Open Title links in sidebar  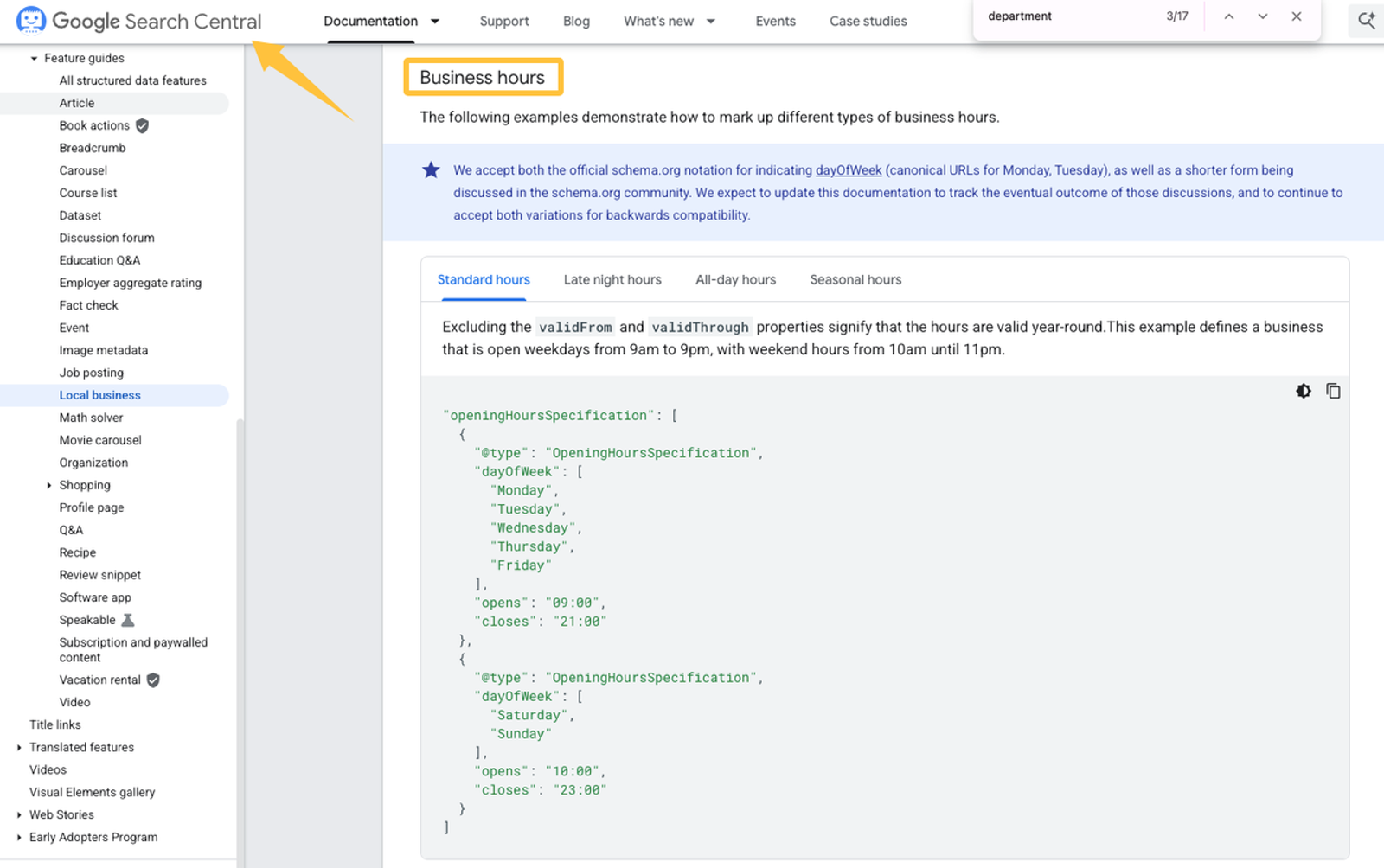[55, 724]
